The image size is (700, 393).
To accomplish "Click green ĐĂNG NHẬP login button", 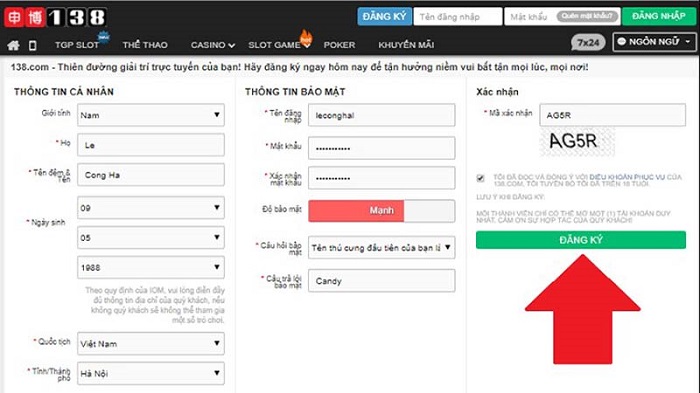I will tap(658, 16).
